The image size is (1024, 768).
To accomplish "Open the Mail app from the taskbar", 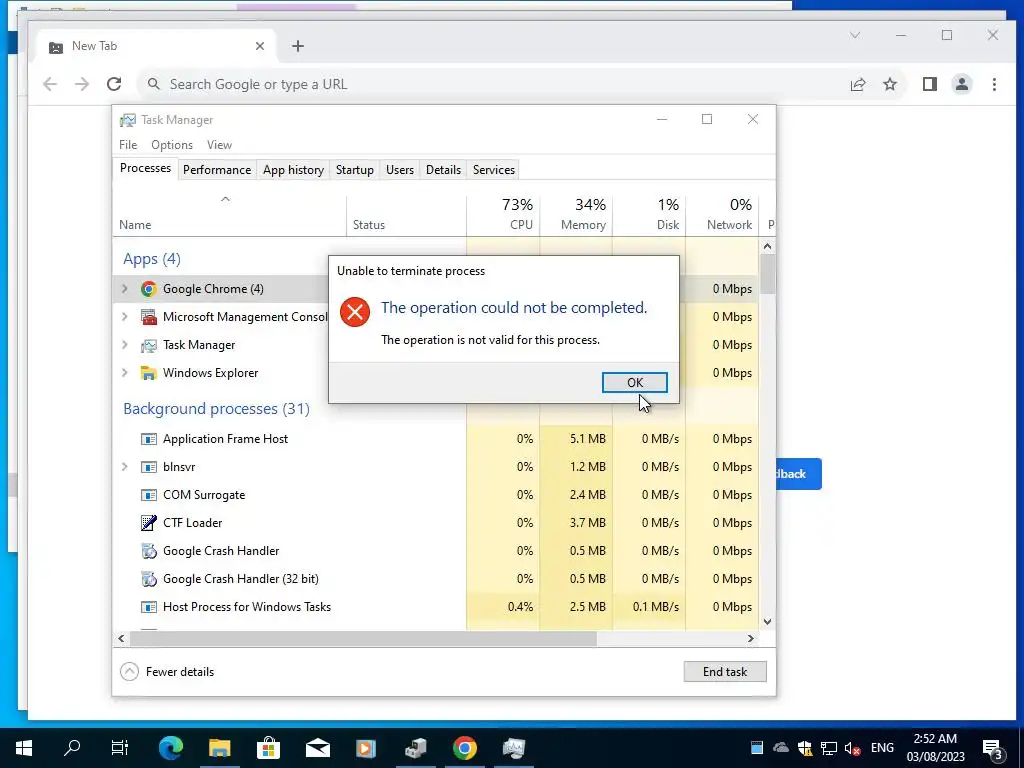I will (x=318, y=748).
